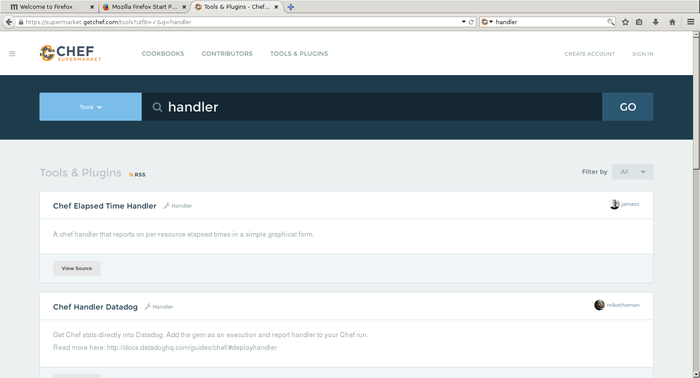Click the magnifier in browser search box

click(x=610, y=22)
